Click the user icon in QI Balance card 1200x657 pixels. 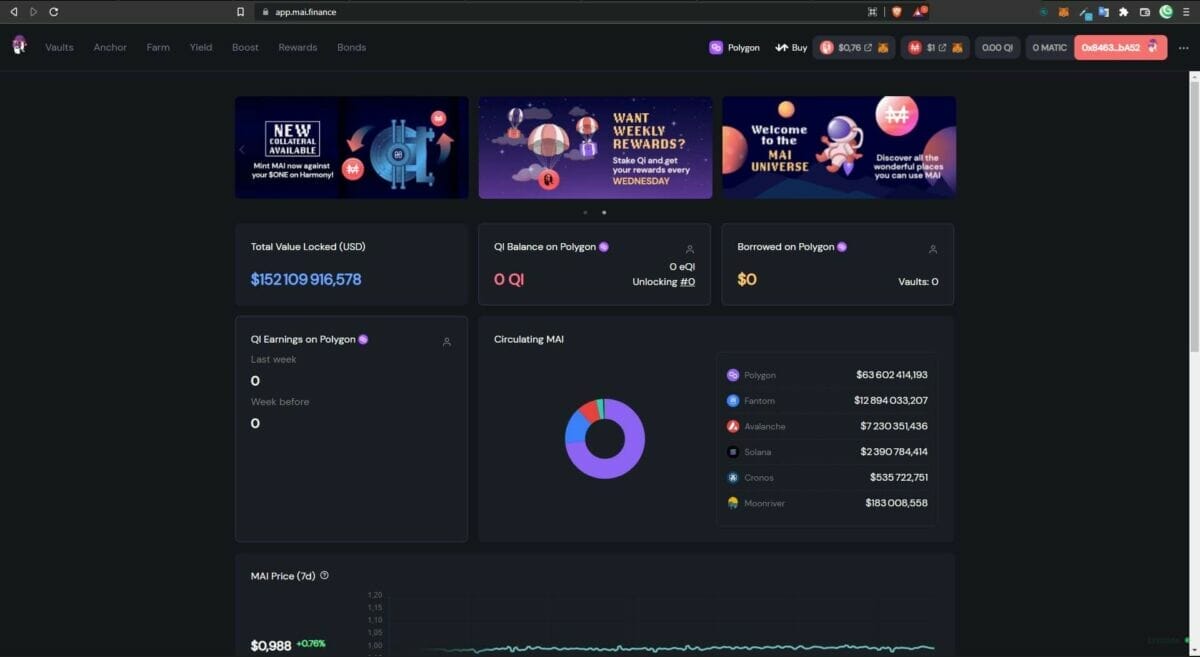tap(690, 249)
